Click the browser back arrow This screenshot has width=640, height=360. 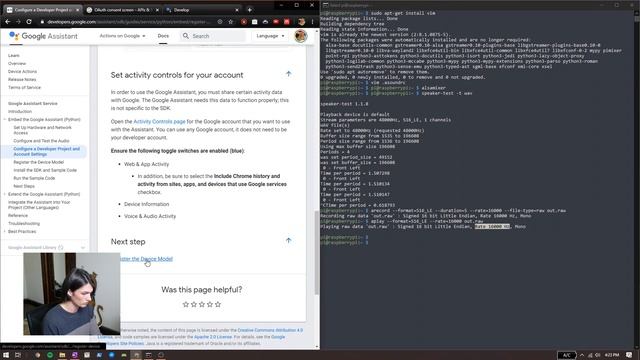7,22
